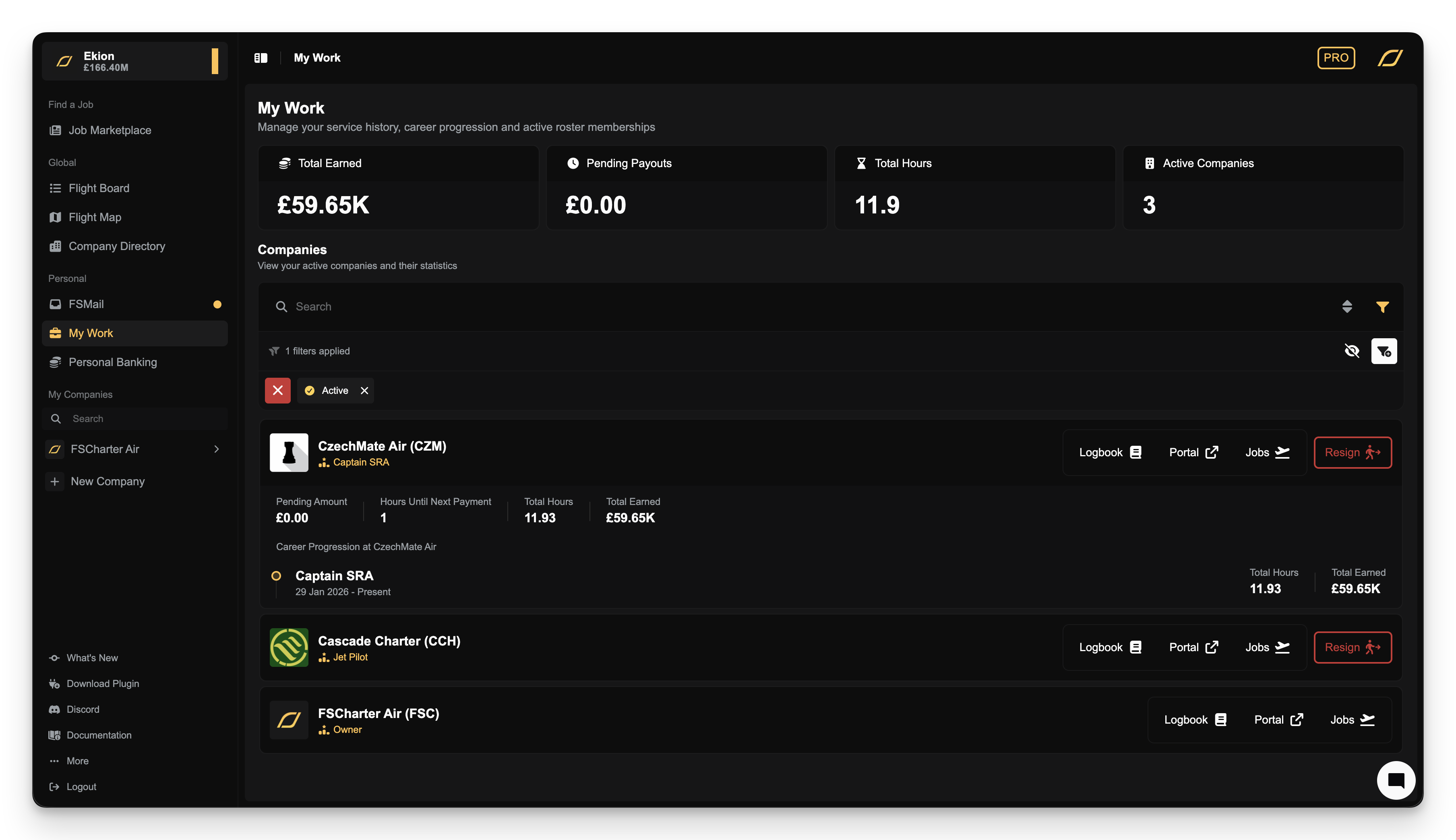
Task: Go to Personal Banking
Action: (x=112, y=362)
